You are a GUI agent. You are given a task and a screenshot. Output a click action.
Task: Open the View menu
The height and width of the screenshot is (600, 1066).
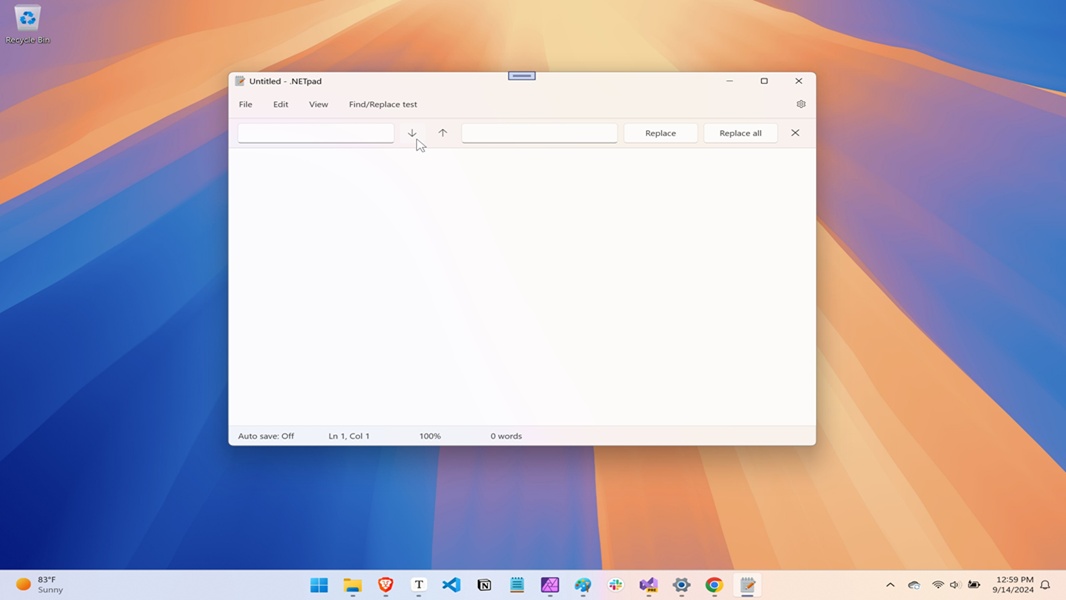pyautogui.click(x=318, y=104)
